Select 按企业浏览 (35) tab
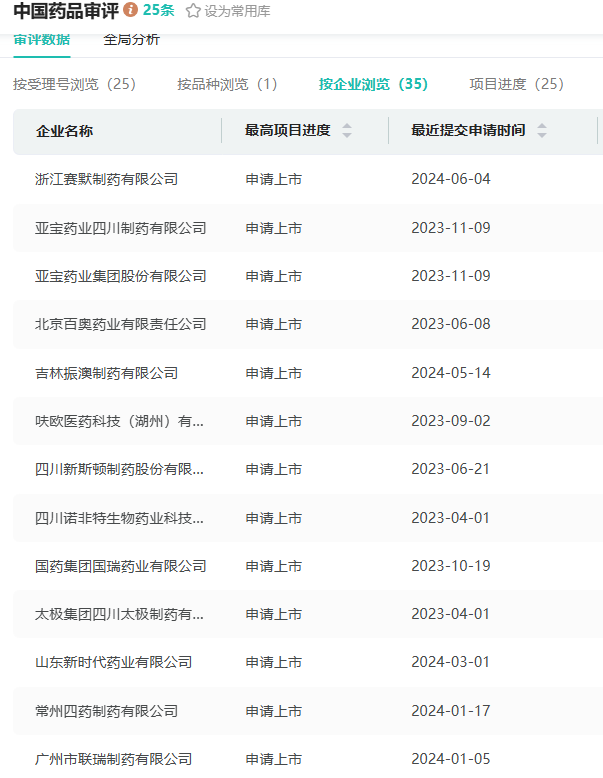Image resolution: width=603 pixels, height=778 pixels. [373, 84]
